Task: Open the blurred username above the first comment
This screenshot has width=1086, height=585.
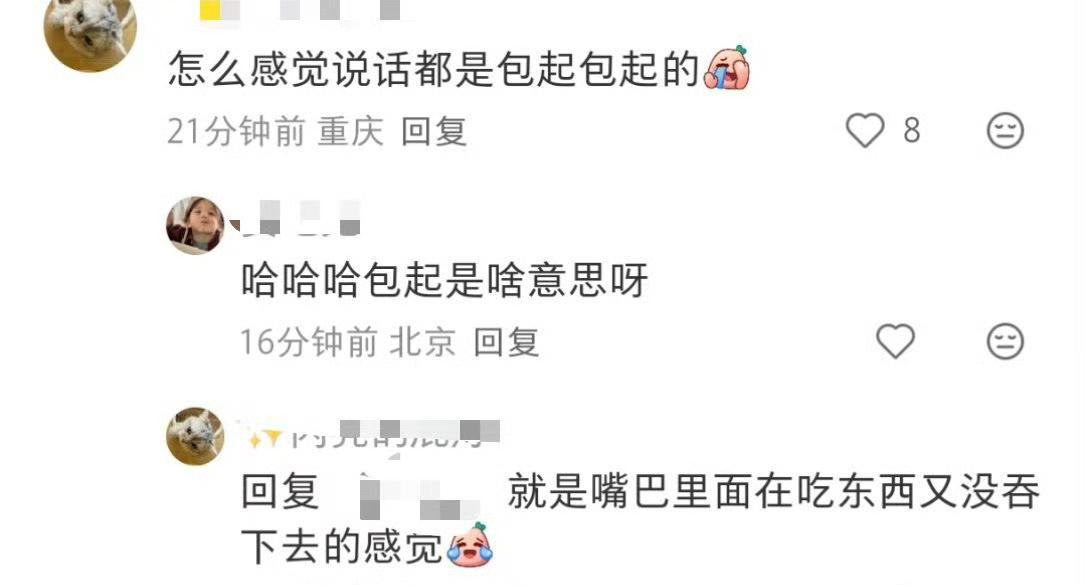Action: (300, 10)
